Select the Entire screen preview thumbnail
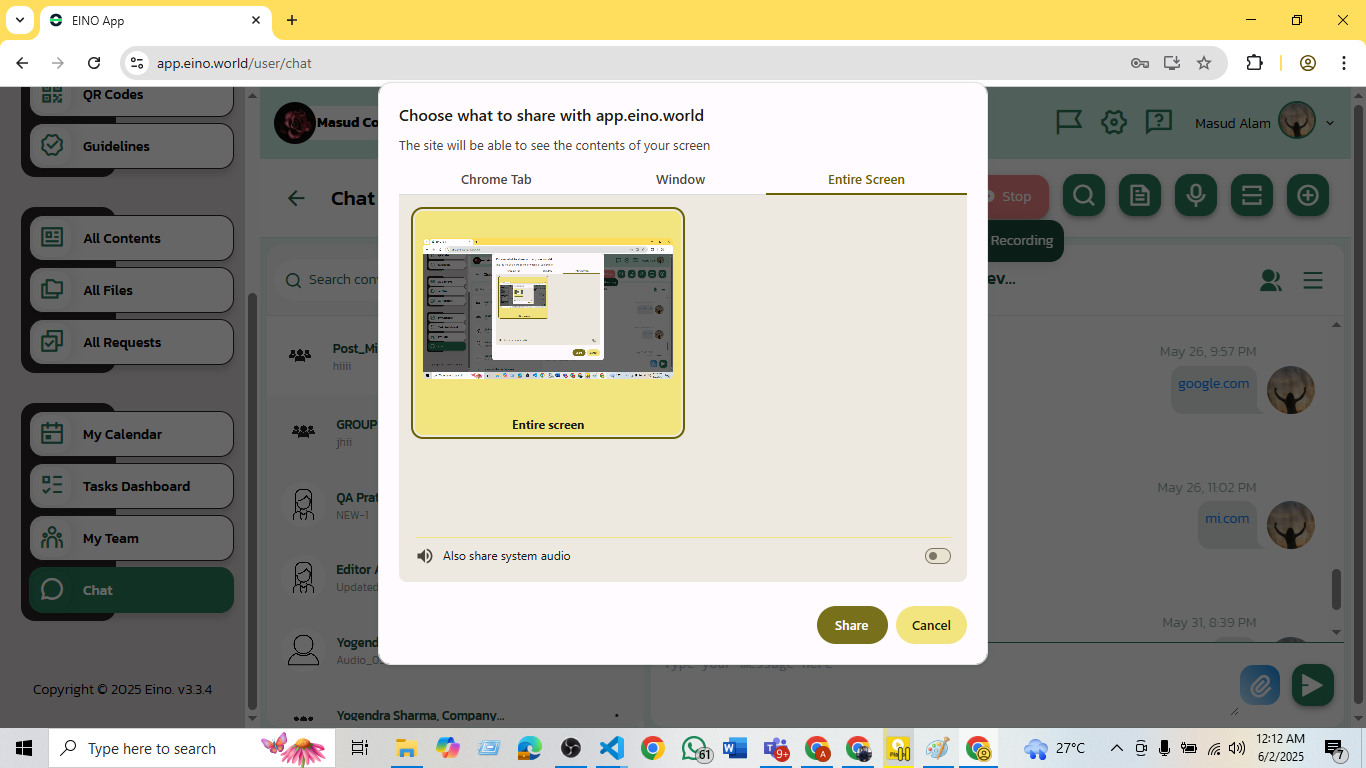 click(x=548, y=323)
